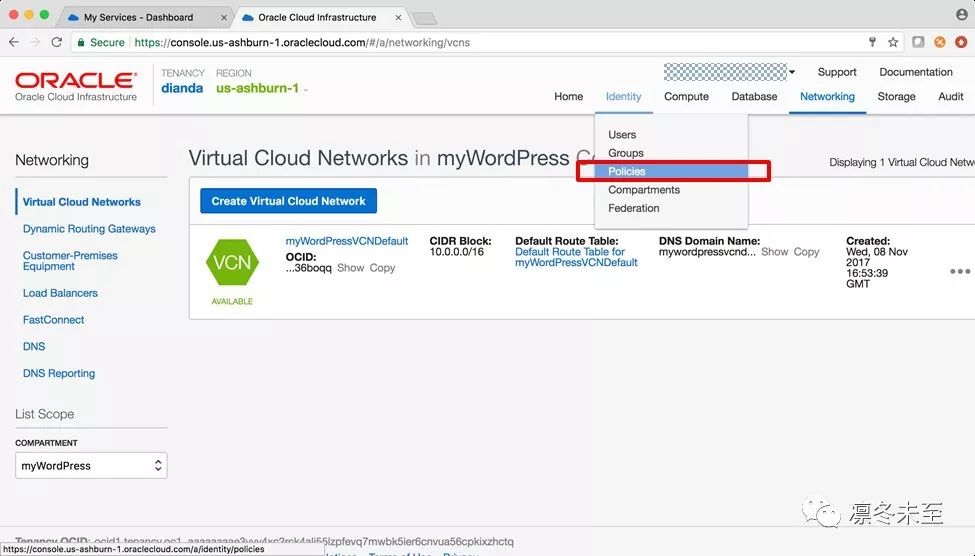
Task: Click the dianda tenancy name
Action: point(182,88)
